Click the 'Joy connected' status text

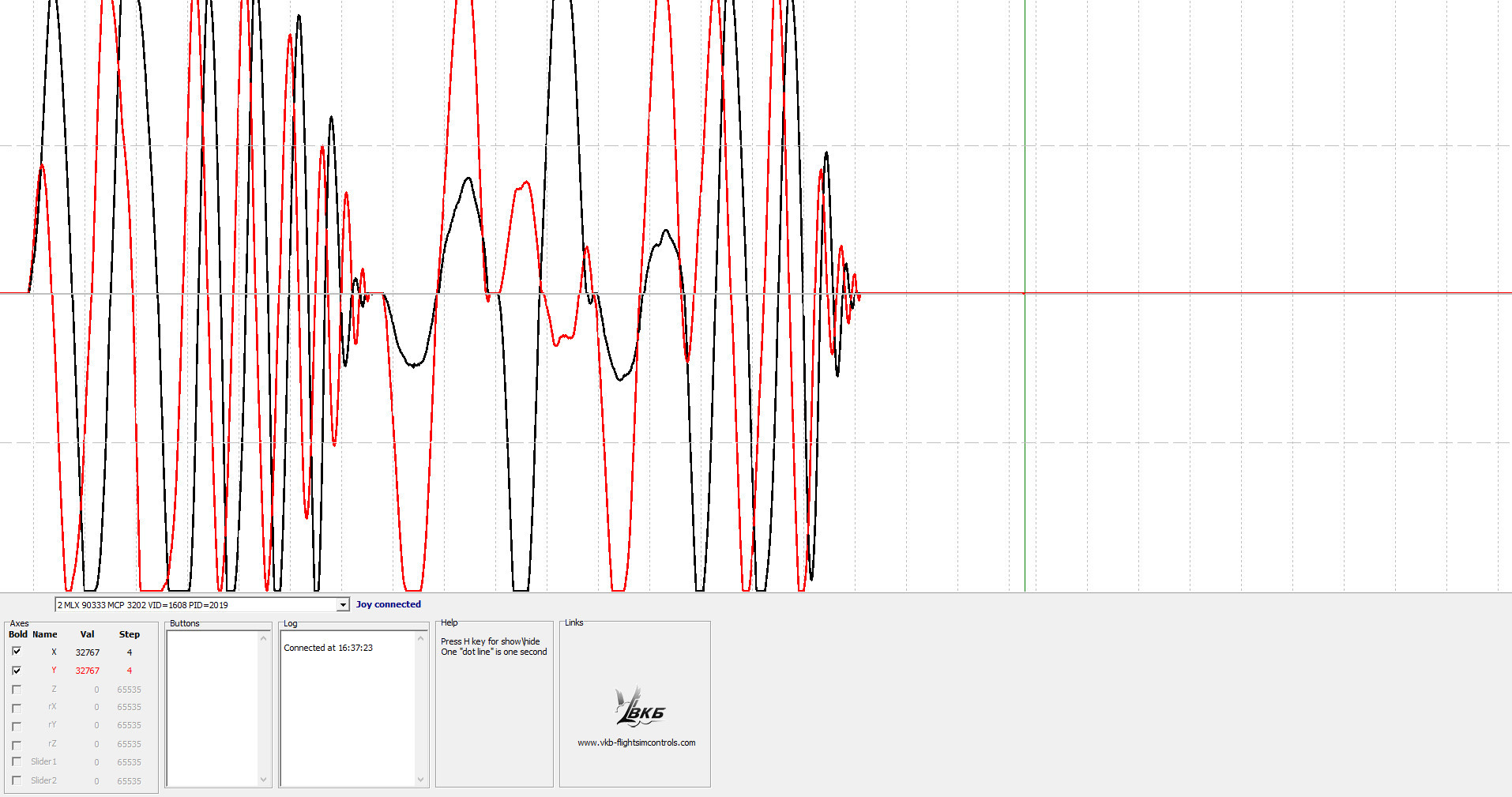(x=389, y=604)
